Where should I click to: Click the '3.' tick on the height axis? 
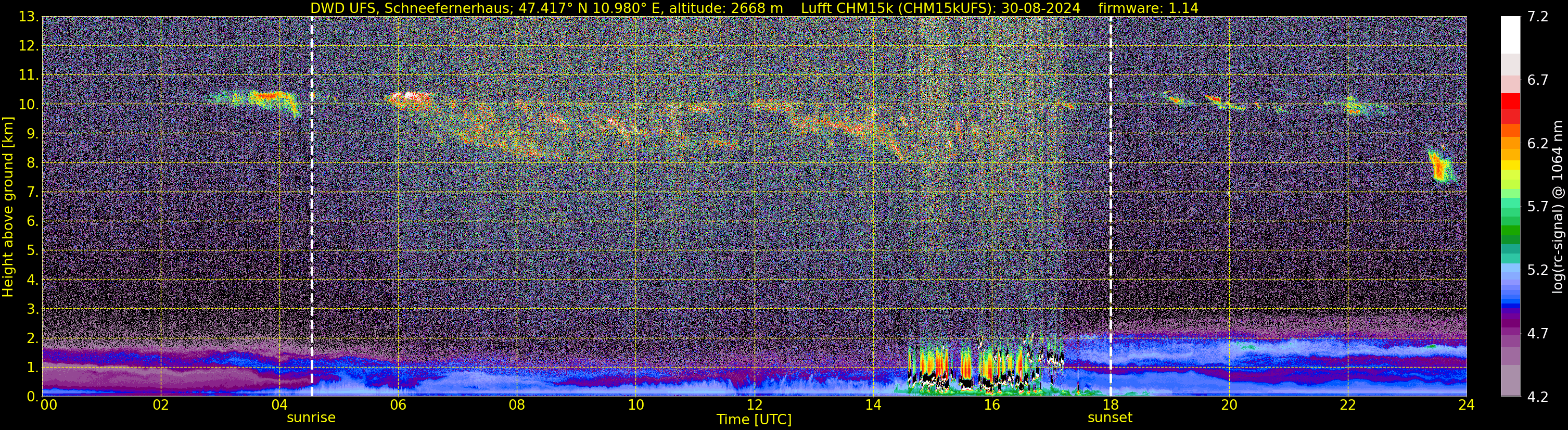[x=32, y=309]
